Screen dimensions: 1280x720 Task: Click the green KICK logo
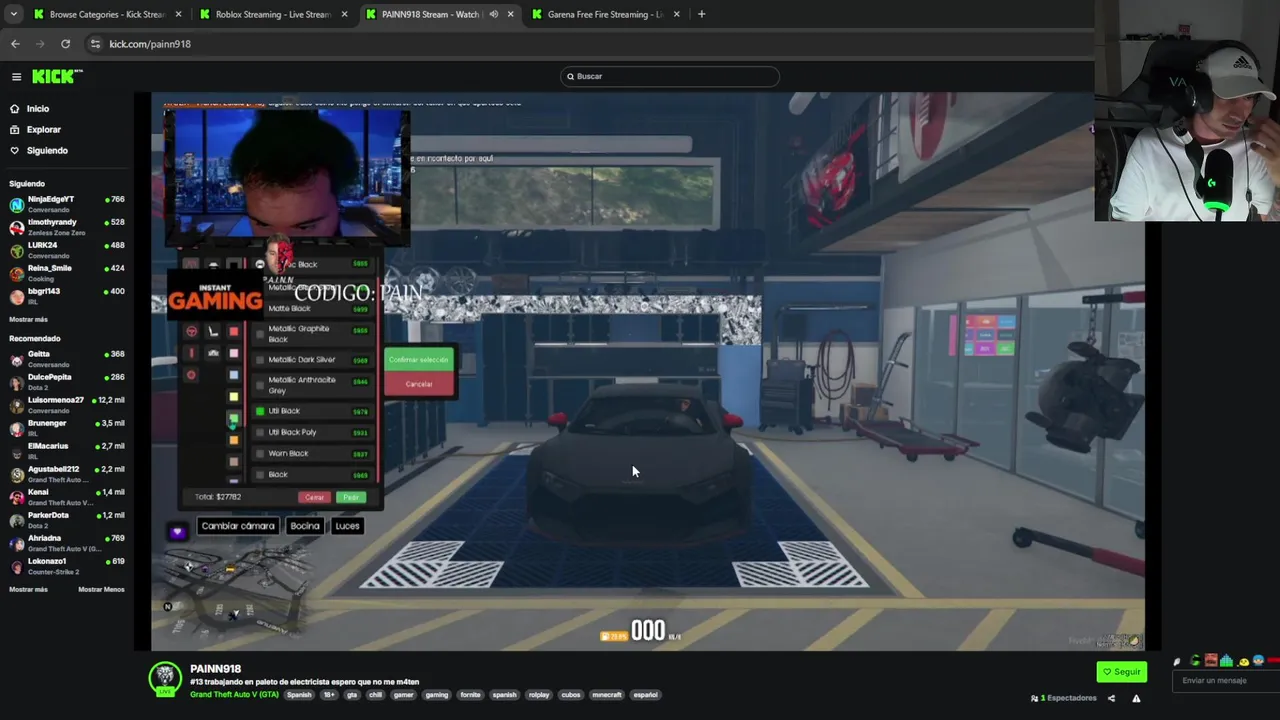(57, 77)
